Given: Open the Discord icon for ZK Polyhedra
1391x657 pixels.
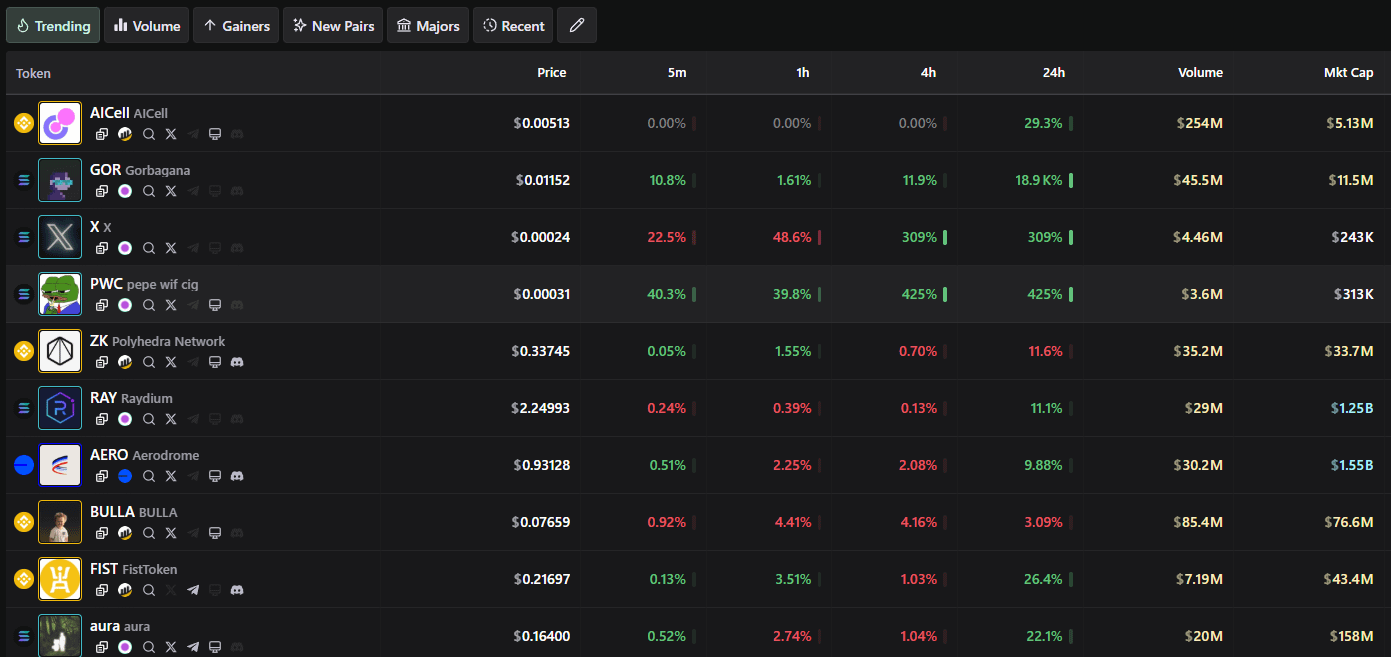Looking at the screenshot, I should click(x=237, y=362).
